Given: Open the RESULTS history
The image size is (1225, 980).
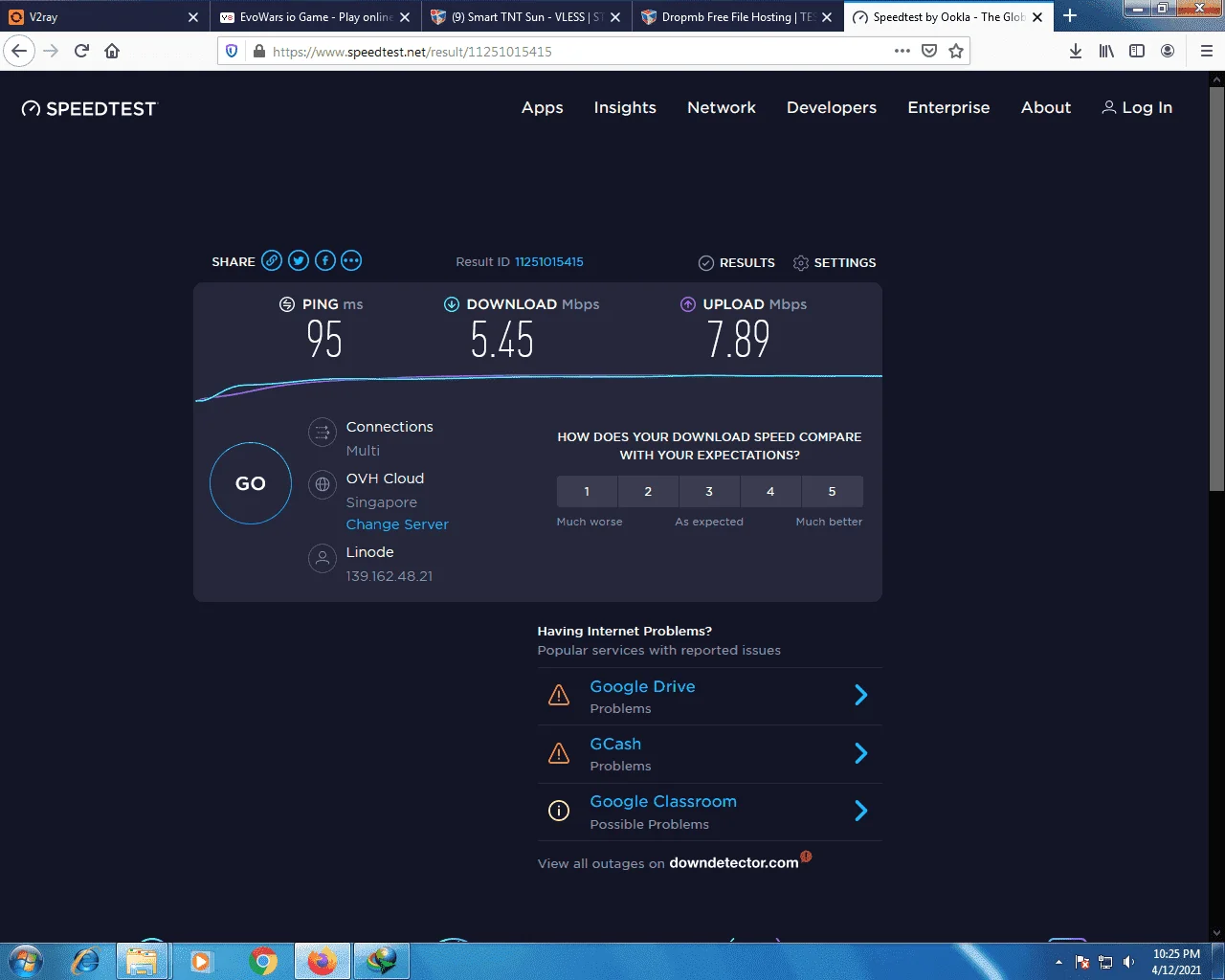Looking at the screenshot, I should click(737, 262).
